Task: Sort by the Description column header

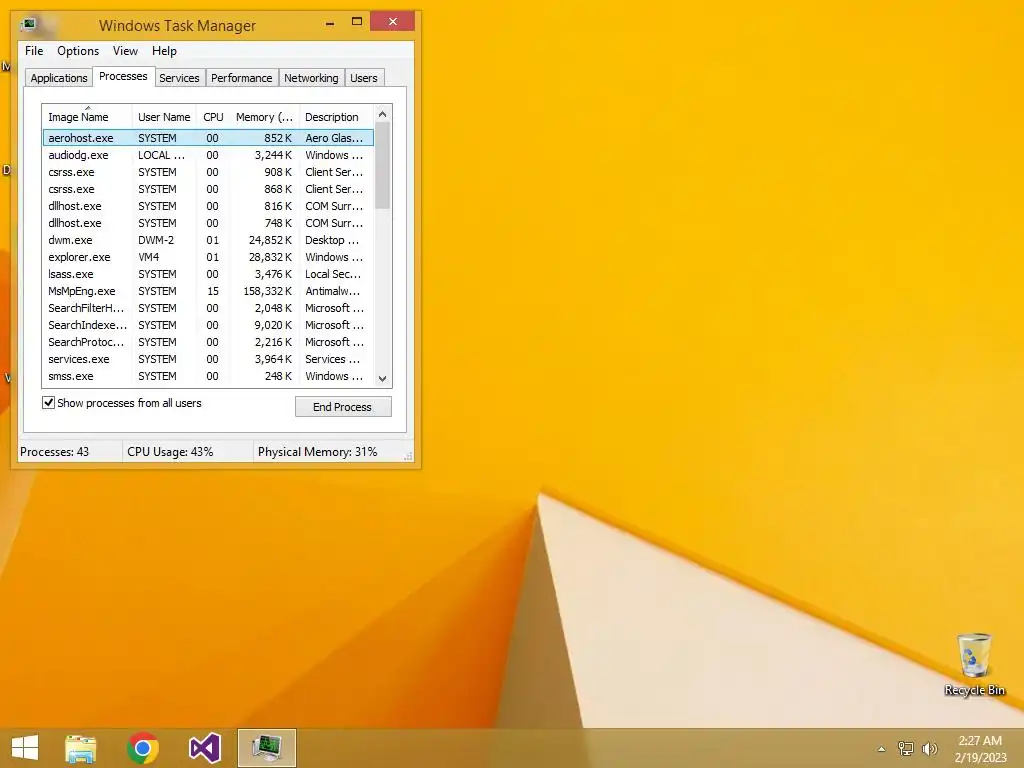Action: 336,117
